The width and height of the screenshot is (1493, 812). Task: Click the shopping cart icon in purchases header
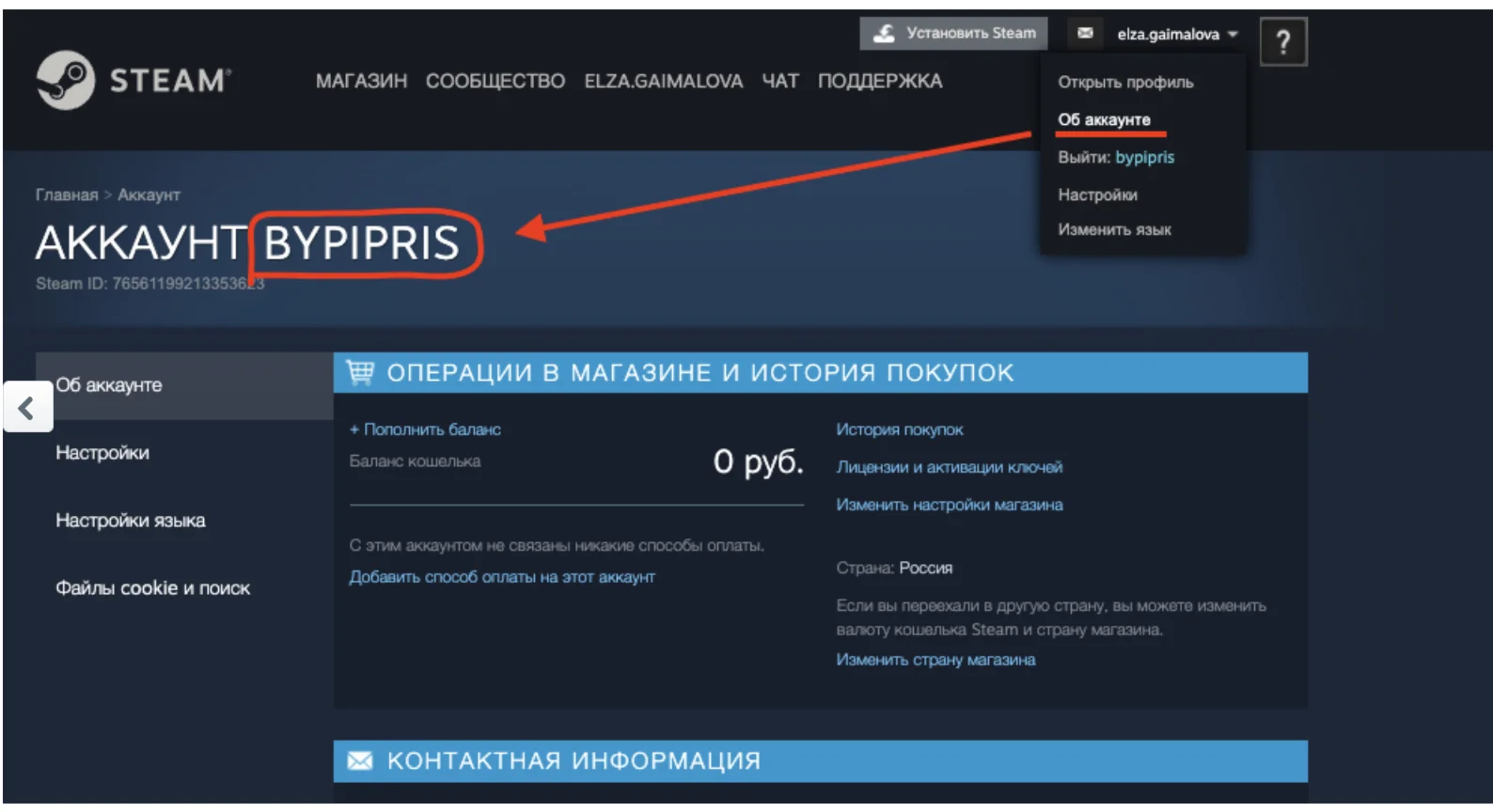(x=360, y=372)
